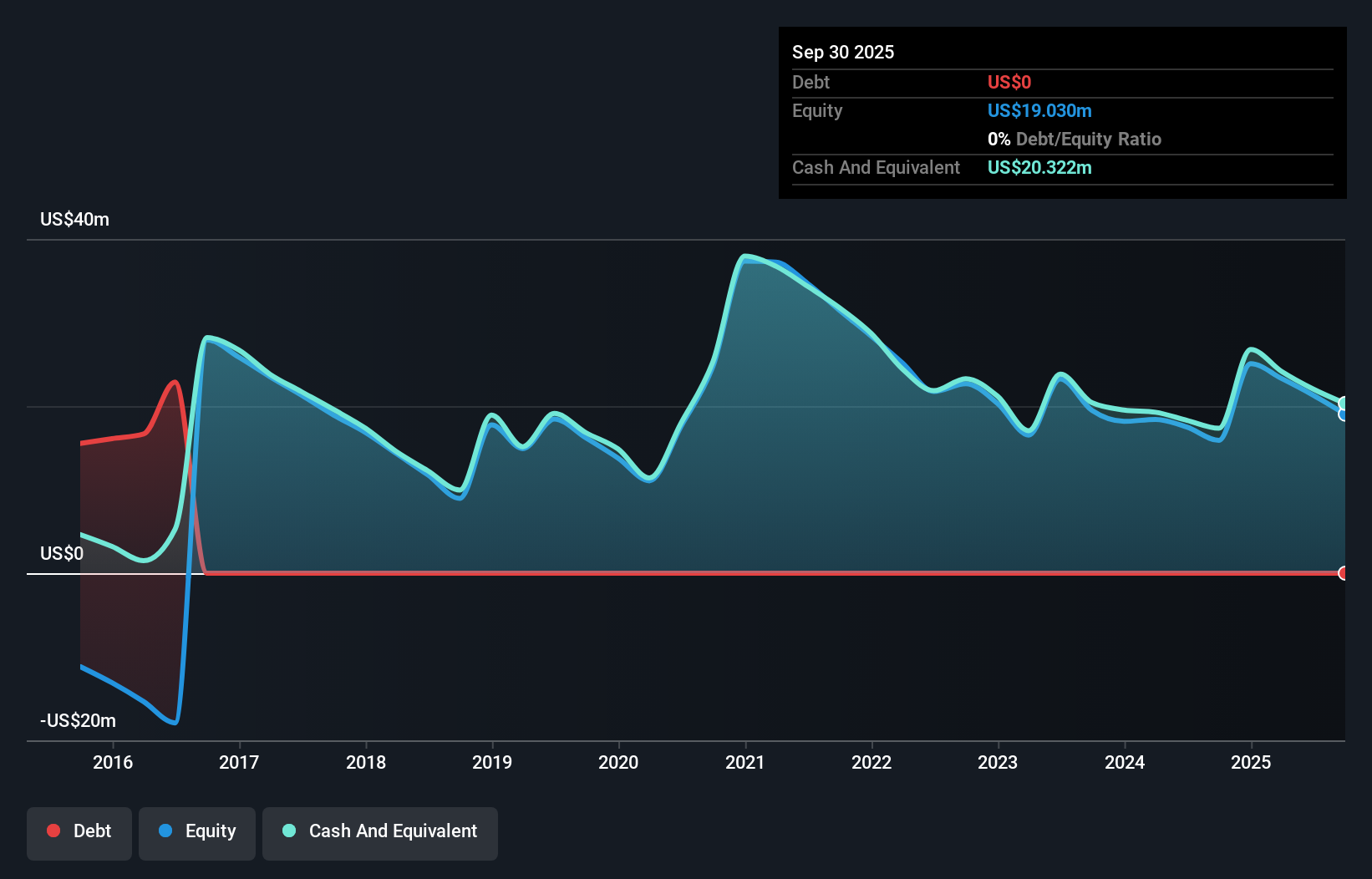Toggle the Equity series legend button
The height and width of the screenshot is (879, 1372).
[197, 833]
